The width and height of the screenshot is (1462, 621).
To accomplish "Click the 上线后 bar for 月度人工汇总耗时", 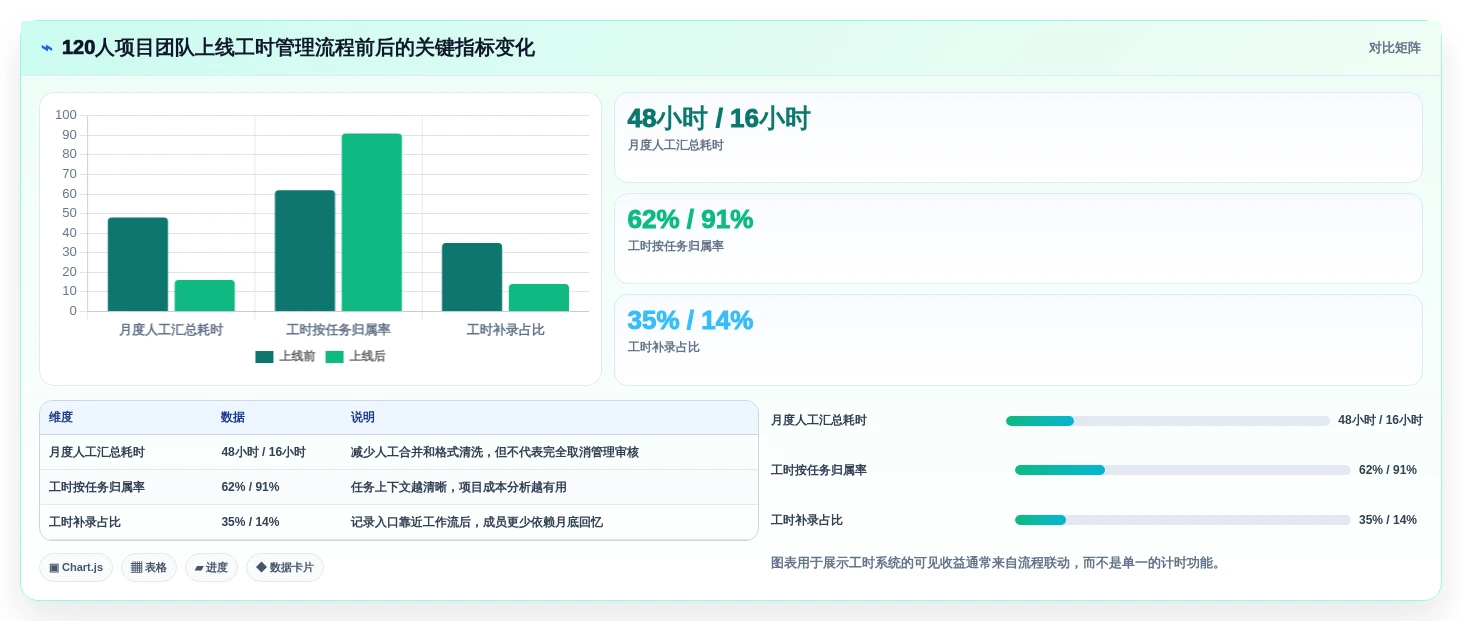I will pos(205,296).
